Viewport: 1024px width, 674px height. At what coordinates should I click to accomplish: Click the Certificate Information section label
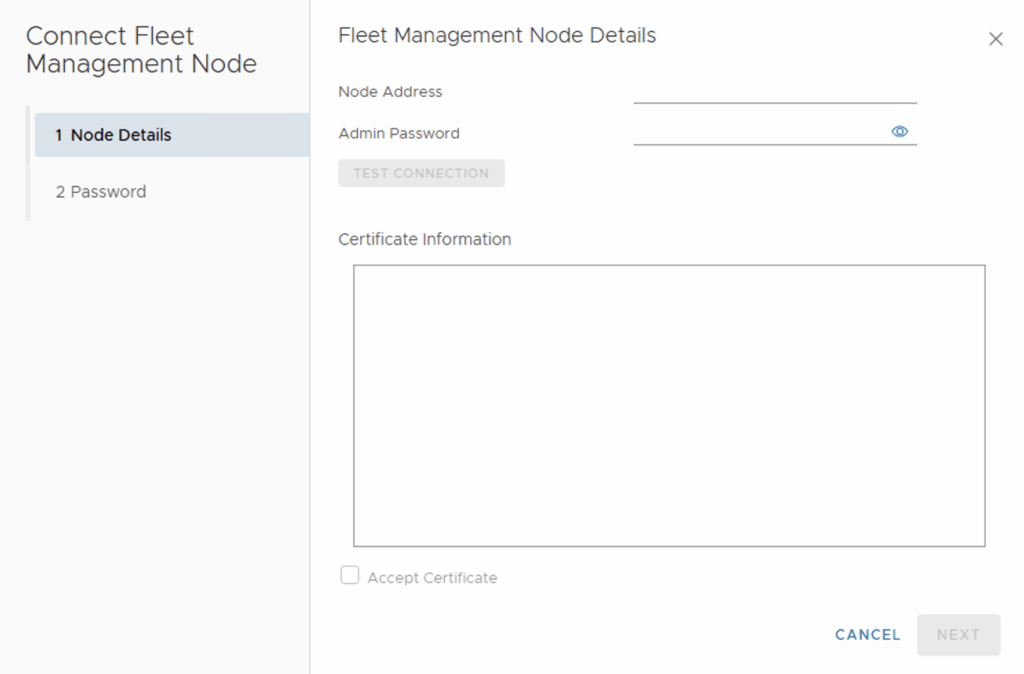(x=424, y=240)
